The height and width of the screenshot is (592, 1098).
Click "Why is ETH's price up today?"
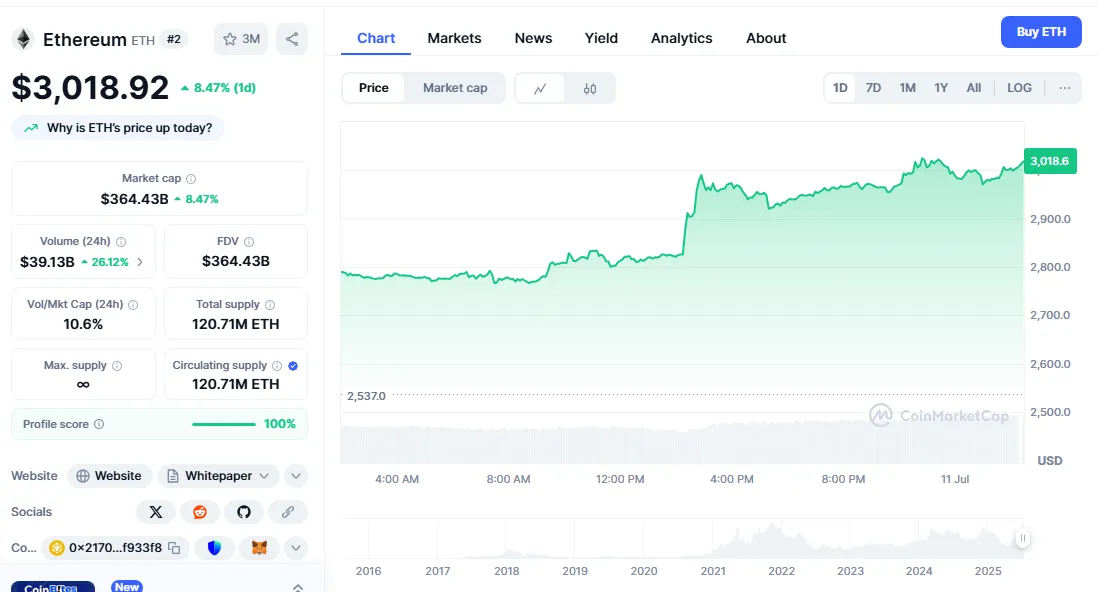118,128
